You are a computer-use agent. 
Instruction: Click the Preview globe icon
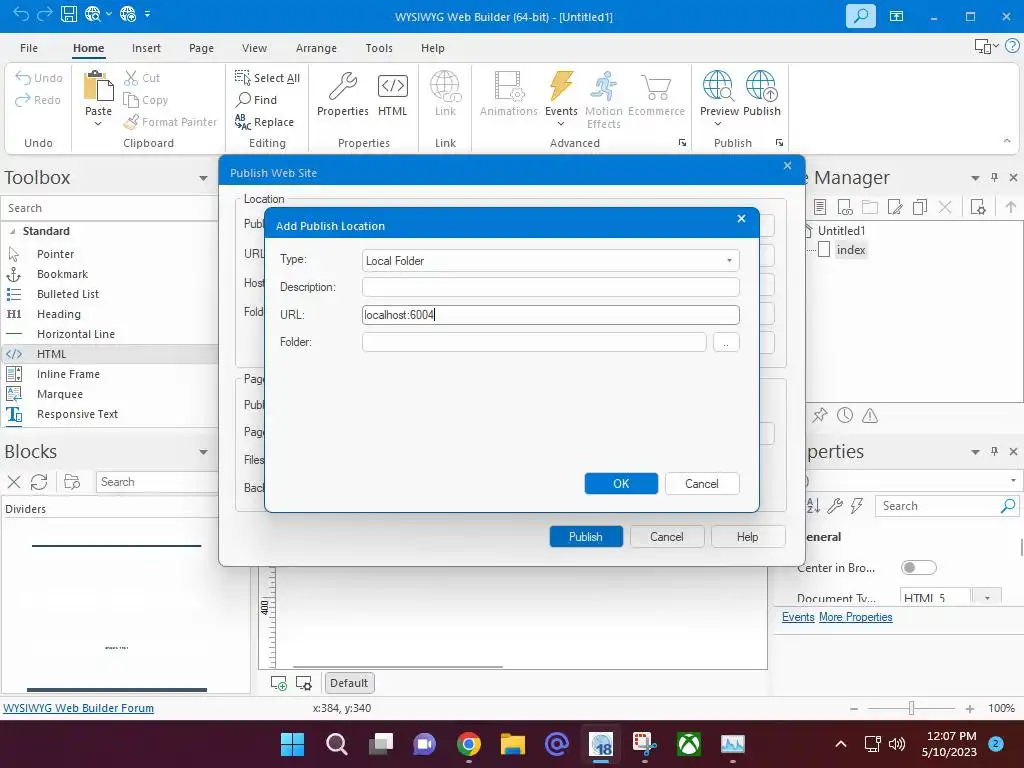click(x=718, y=86)
